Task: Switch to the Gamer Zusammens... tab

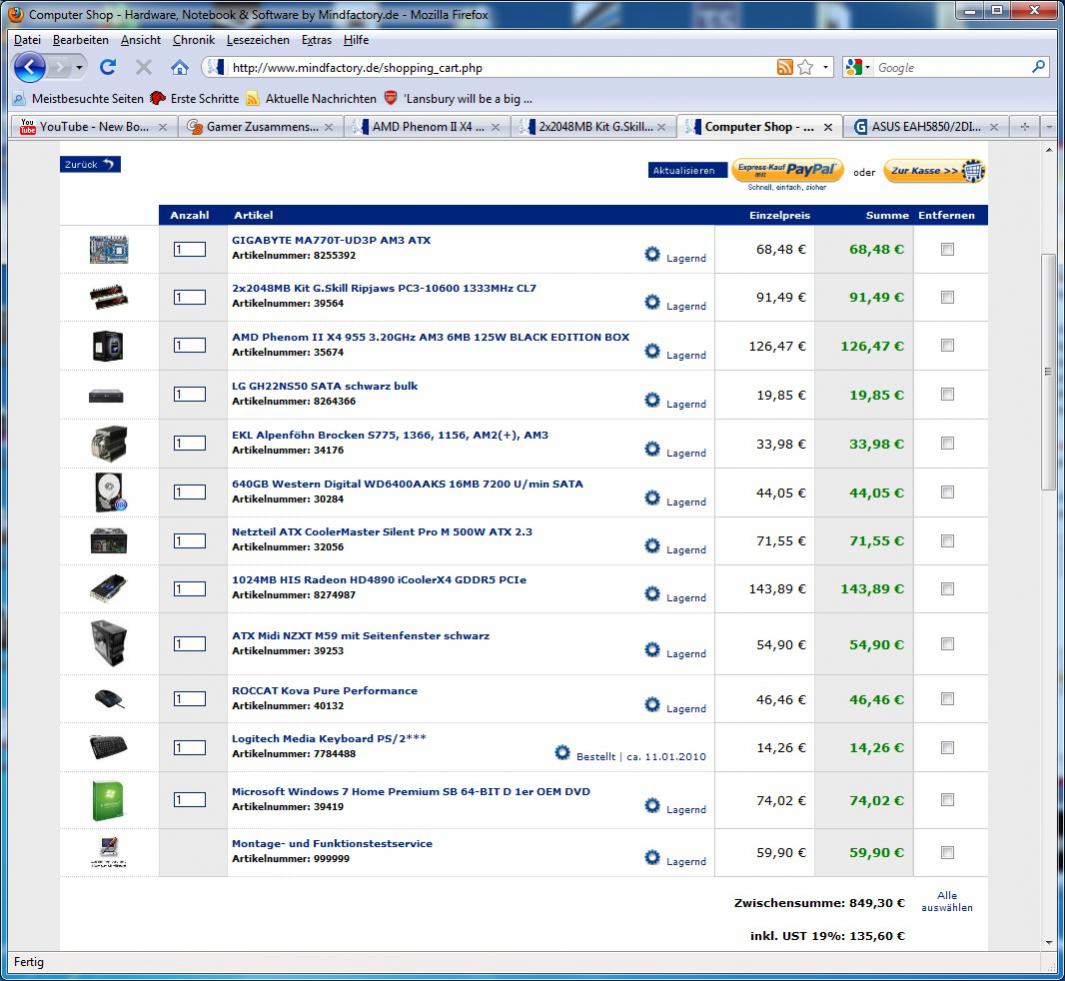Action: [261, 127]
